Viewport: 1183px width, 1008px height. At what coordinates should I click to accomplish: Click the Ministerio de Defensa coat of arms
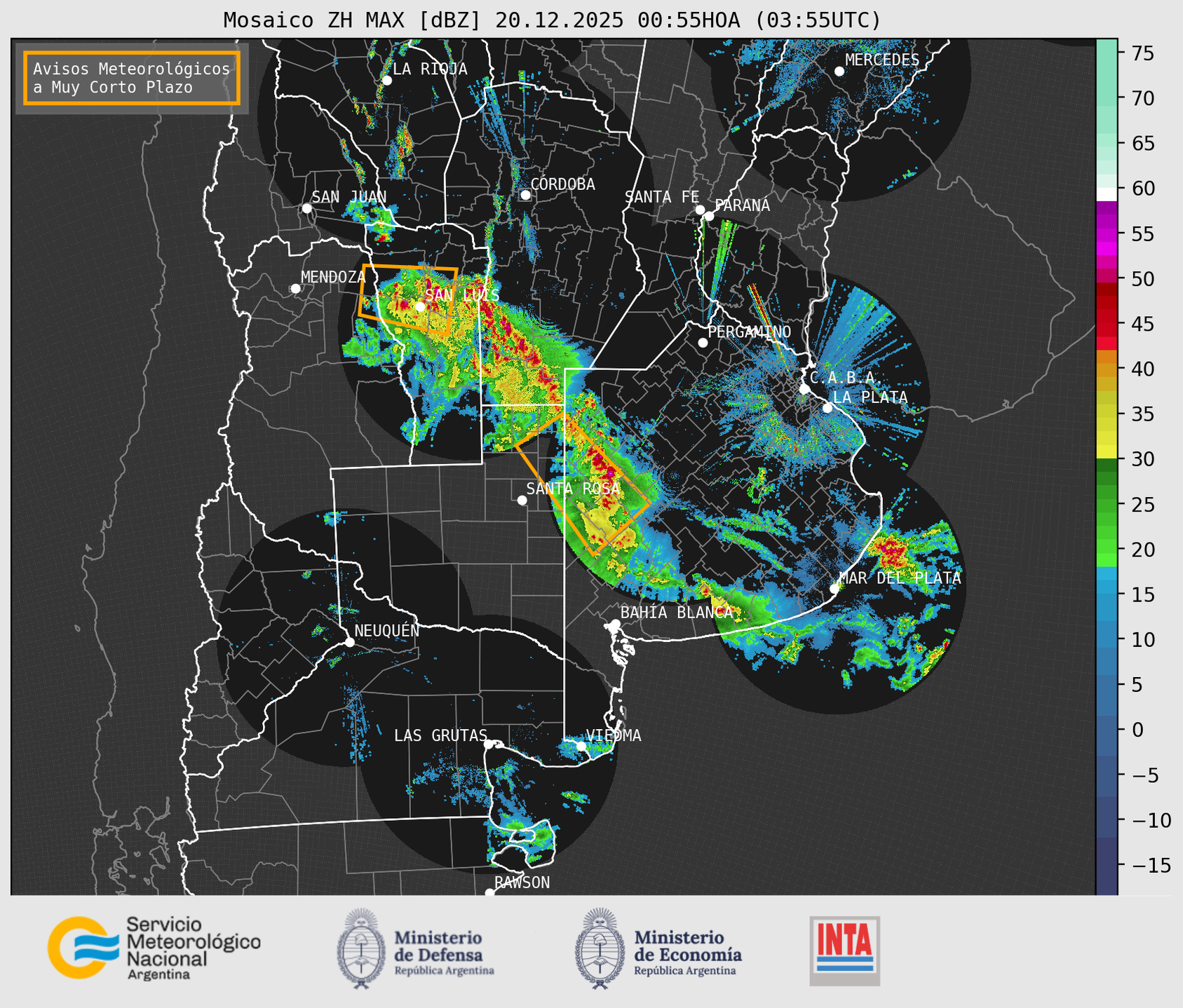coord(362,948)
